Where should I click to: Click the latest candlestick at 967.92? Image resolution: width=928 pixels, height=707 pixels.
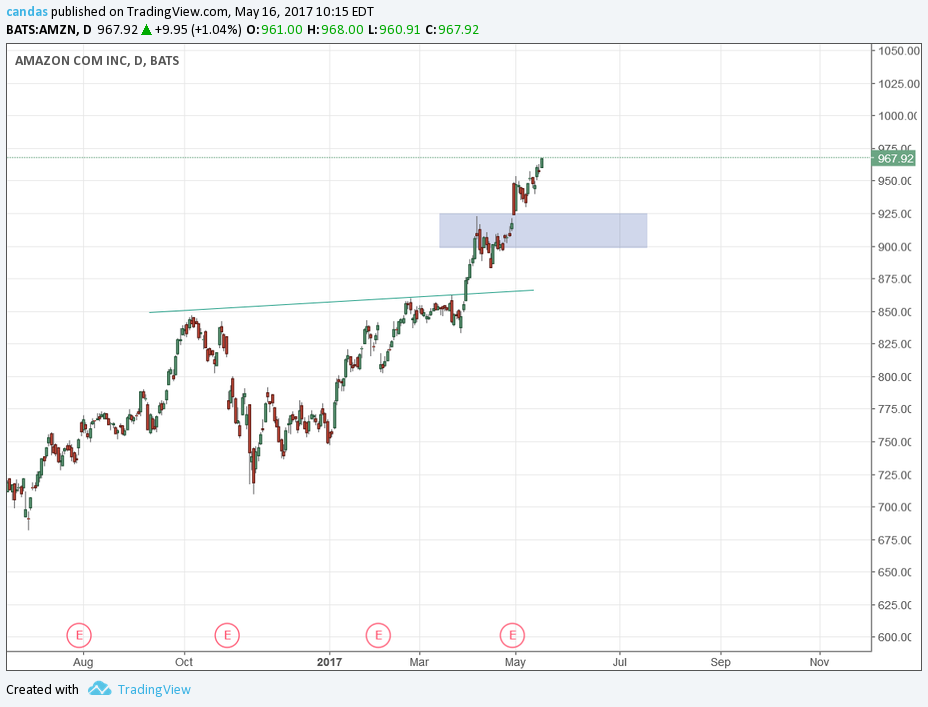pyautogui.click(x=542, y=163)
